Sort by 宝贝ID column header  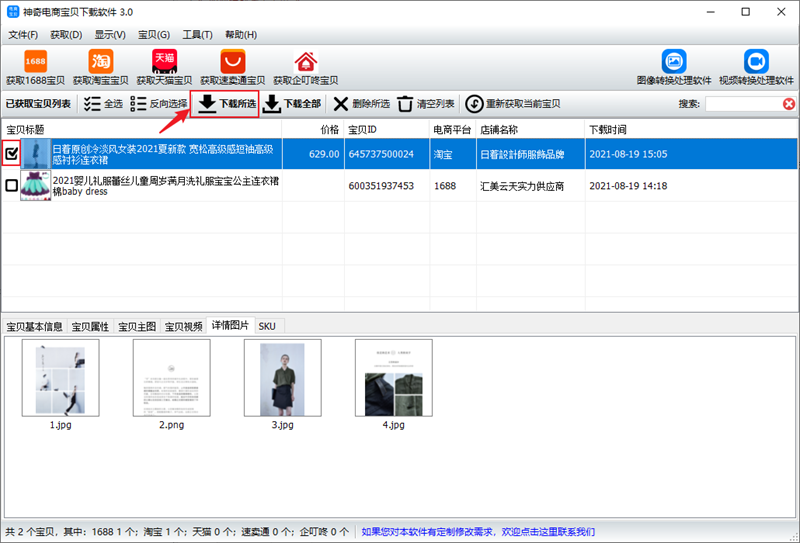pos(387,130)
